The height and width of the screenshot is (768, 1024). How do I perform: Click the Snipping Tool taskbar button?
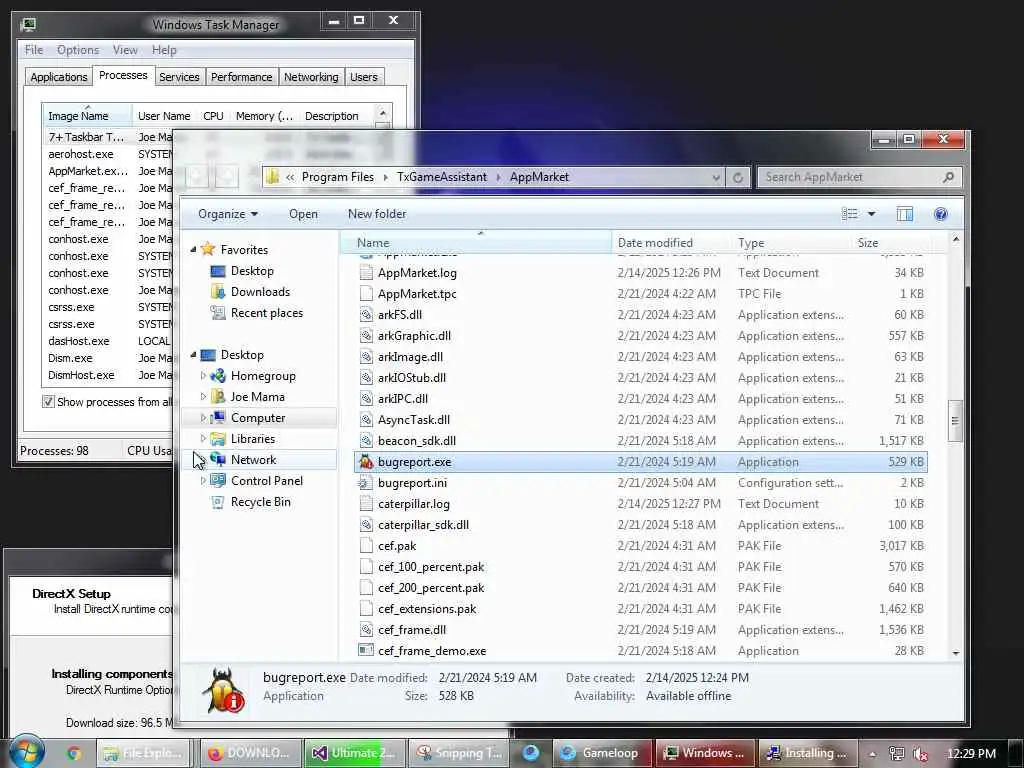pos(459,753)
